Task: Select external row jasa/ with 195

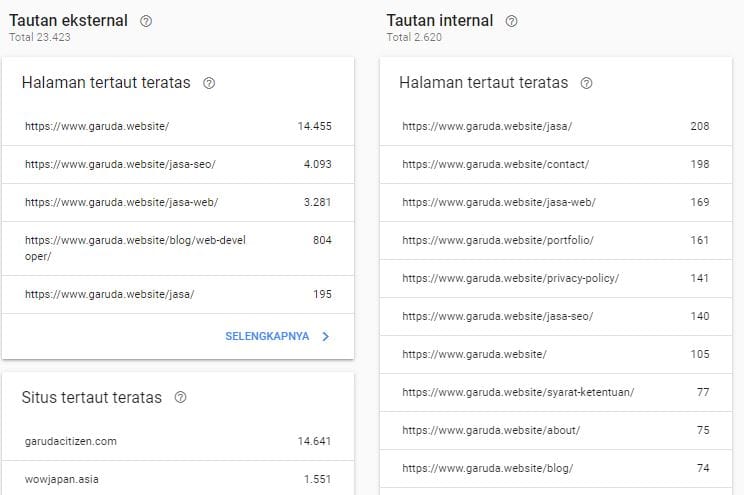Action: pos(178,294)
